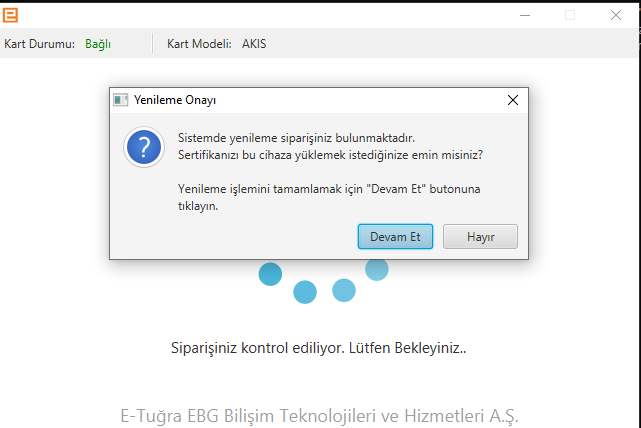The width and height of the screenshot is (641, 428).
Task: Click the small window icon beside Yenileme Onayı
Action: click(121, 100)
